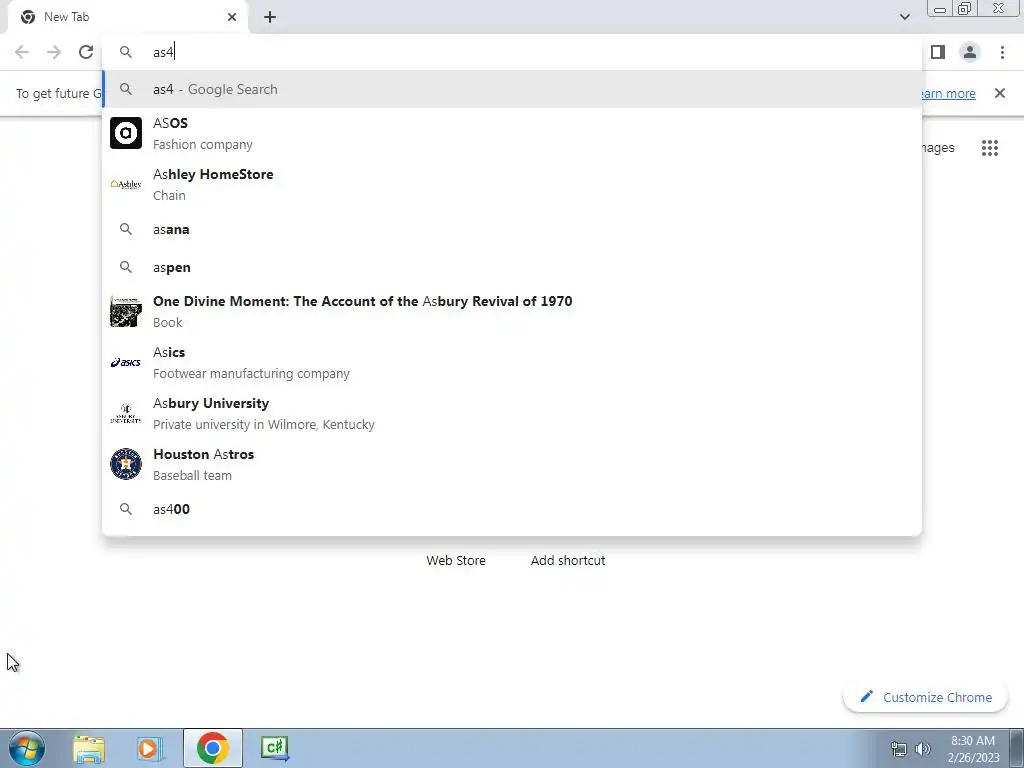Screen dimensions: 1024x768
Task: Click the Houston Astros logo icon
Action: click(125, 464)
